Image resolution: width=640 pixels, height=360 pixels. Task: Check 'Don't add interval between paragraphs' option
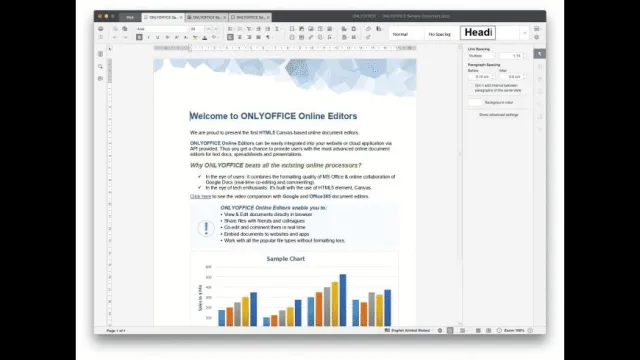(471, 86)
